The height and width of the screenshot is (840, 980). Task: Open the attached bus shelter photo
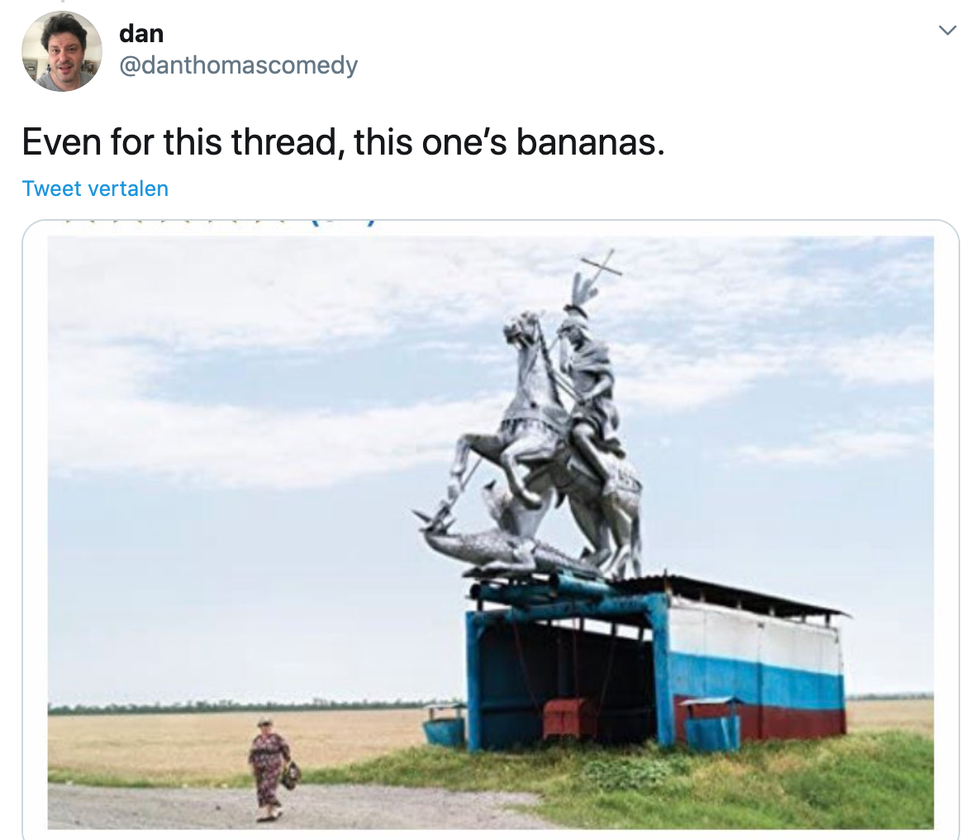click(x=491, y=532)
